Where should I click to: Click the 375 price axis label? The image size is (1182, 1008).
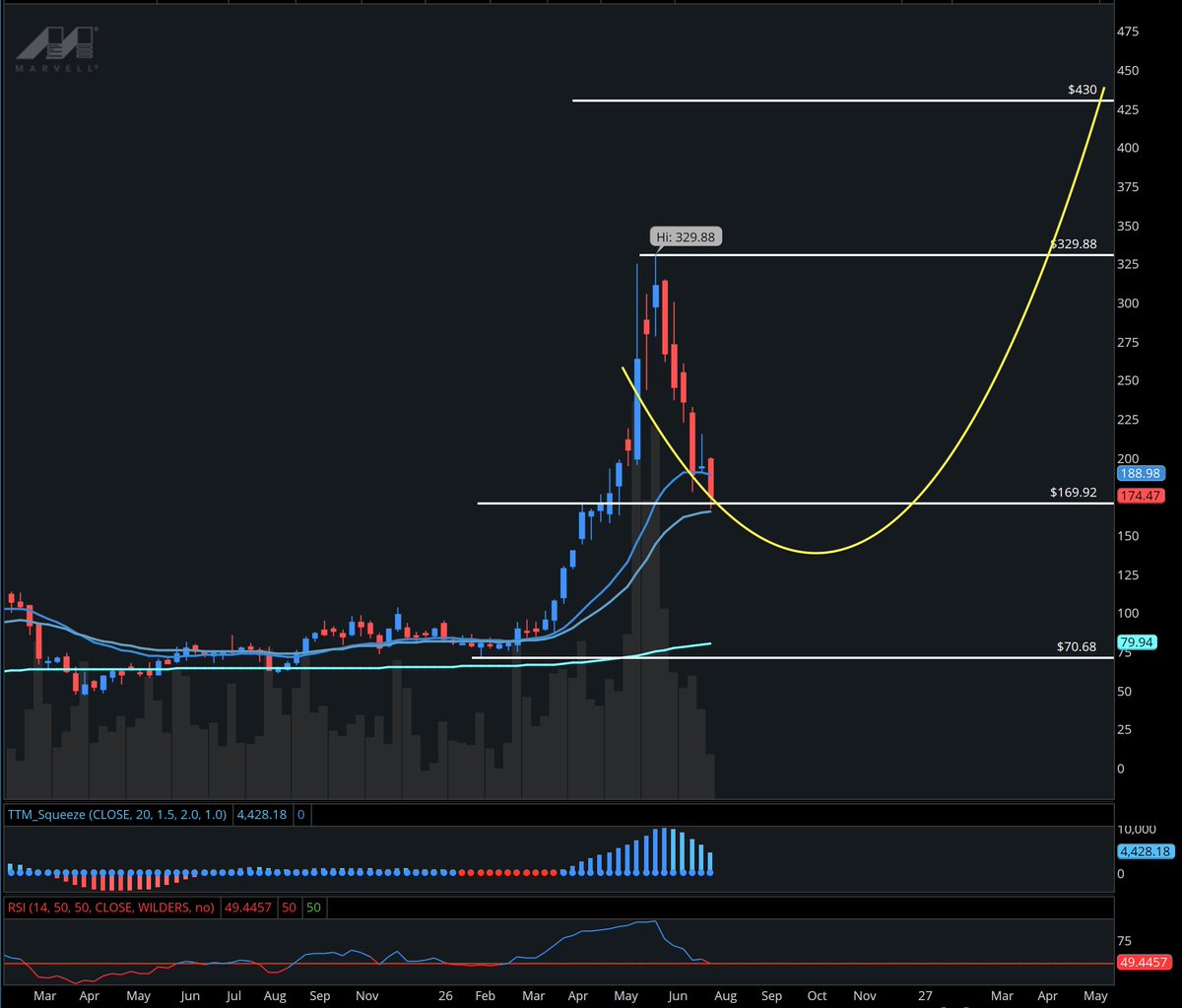1129,187
